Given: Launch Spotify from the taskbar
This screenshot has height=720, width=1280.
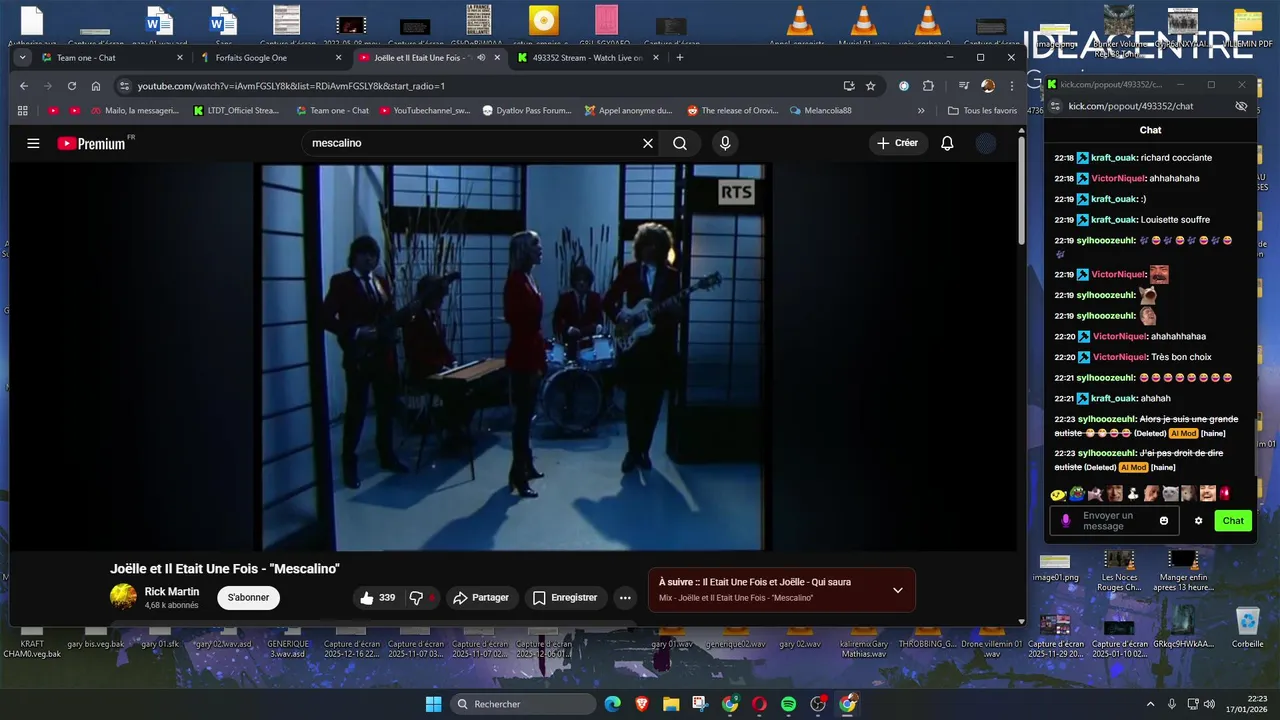Looking at the screenshot, I should [x=788, y=704].
